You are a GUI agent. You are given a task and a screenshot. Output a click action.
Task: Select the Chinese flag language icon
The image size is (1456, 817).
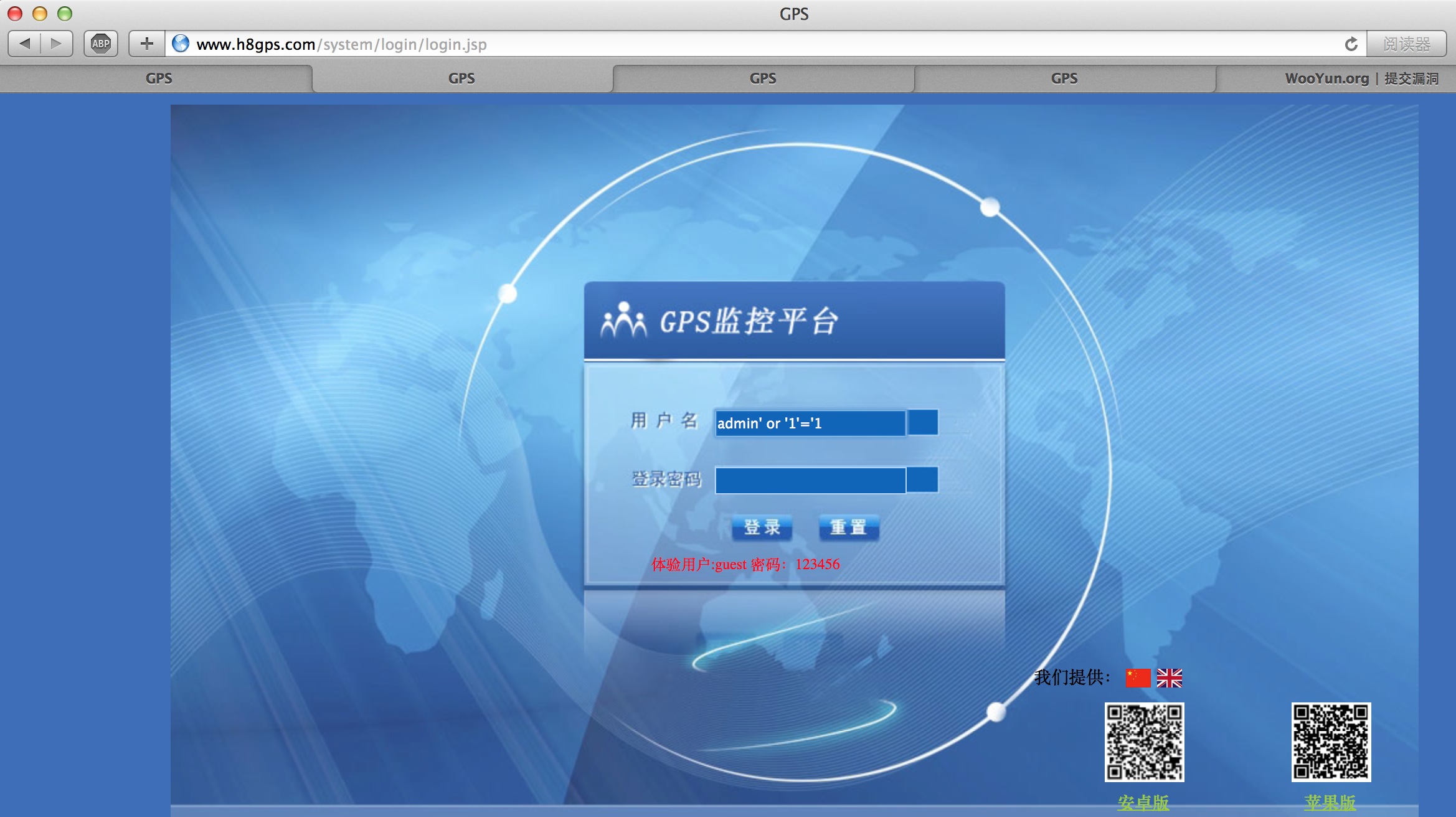pos(1138,678)
